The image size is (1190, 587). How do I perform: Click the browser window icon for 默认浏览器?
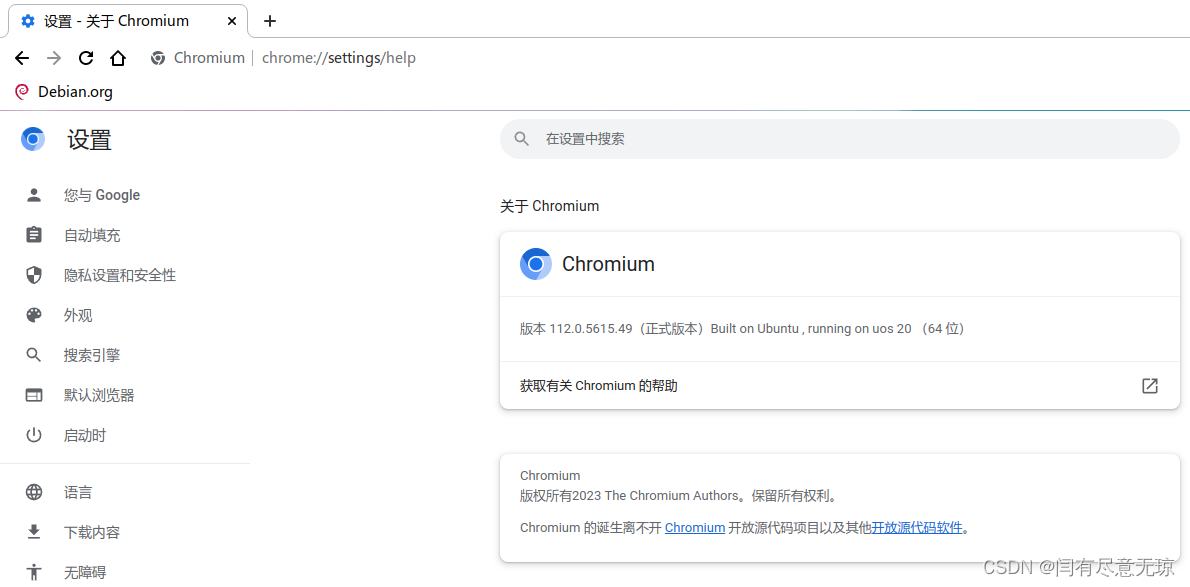pyautogui.click(x=33, y=395)
